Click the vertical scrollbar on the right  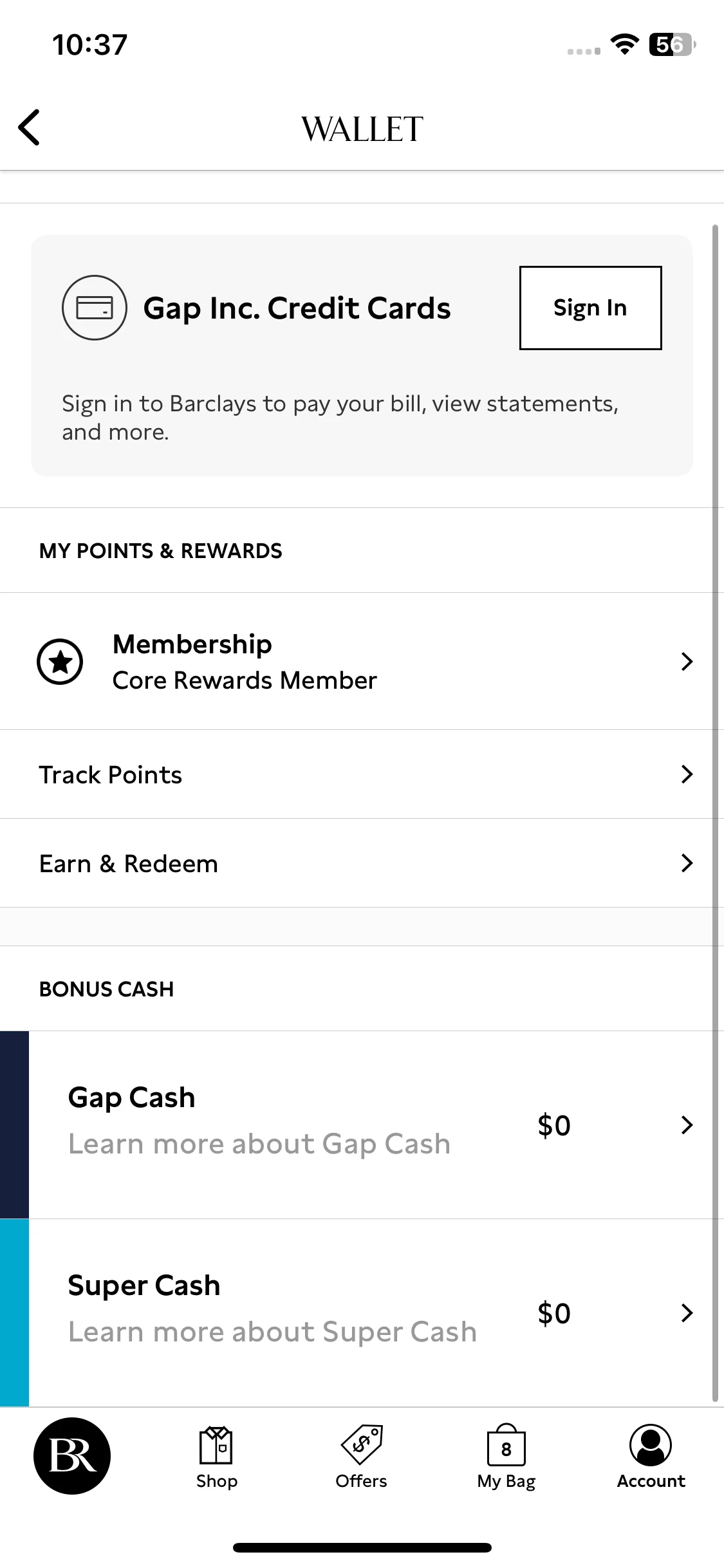pos(715,813)
